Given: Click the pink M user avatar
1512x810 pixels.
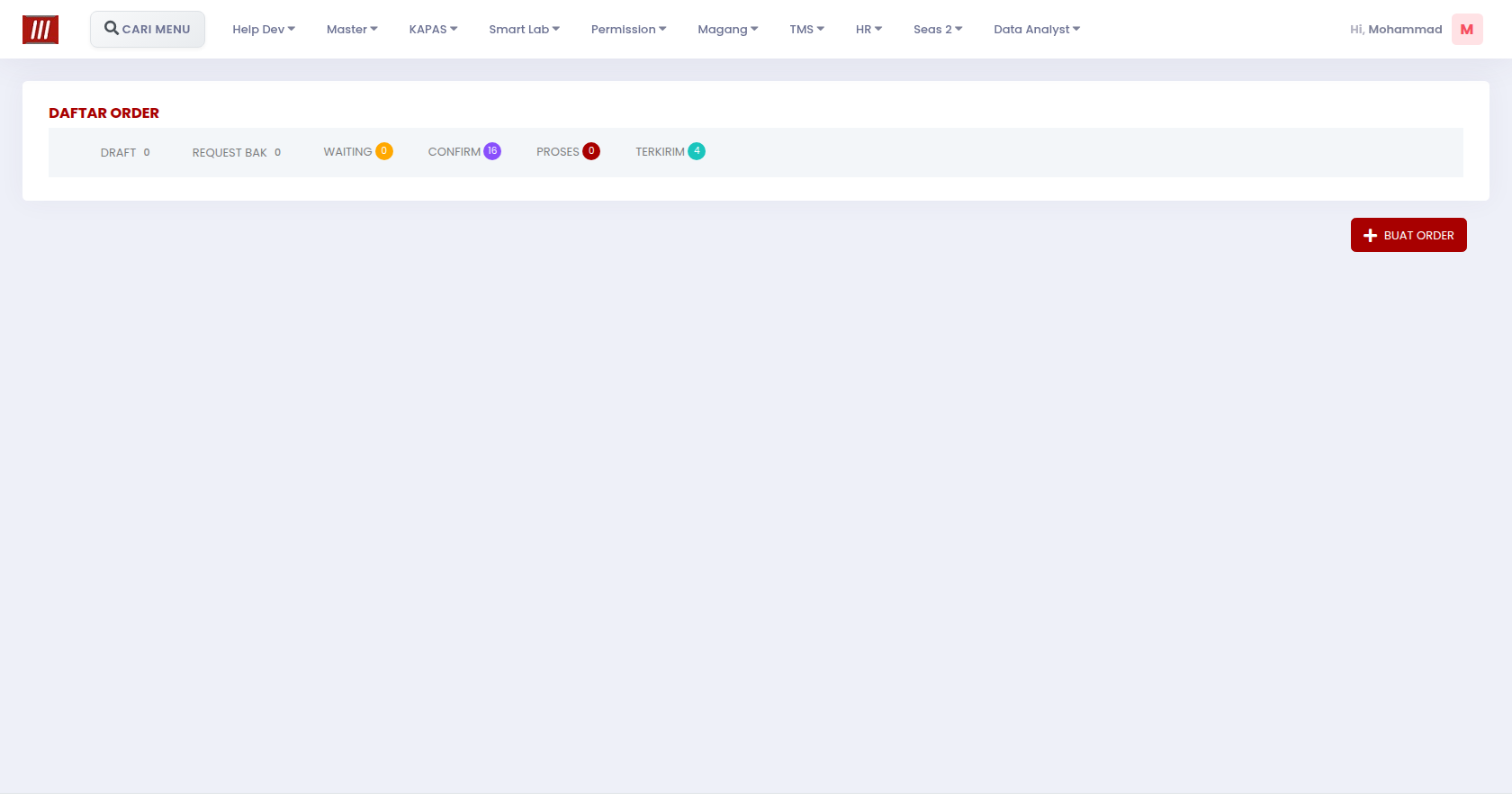Looking at the screenshot, I should tap(1467, 30).
